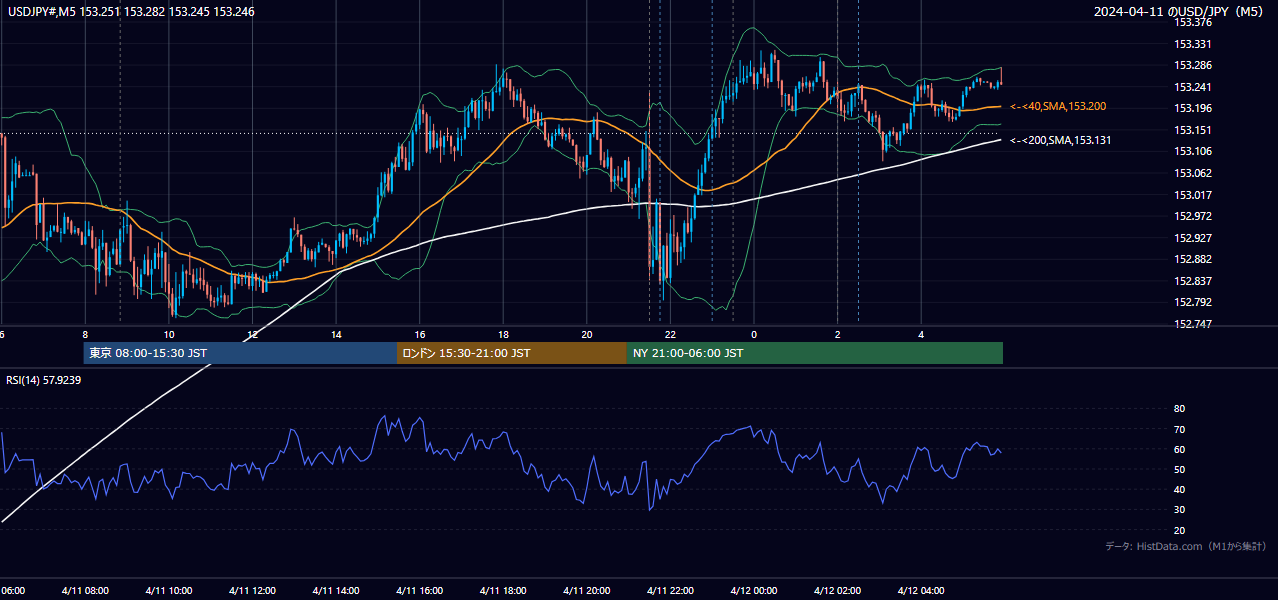This screenshot has width=1278, height=600.
Task: Click the 4/11 22:00 date axis label
Action: [670, 591]
